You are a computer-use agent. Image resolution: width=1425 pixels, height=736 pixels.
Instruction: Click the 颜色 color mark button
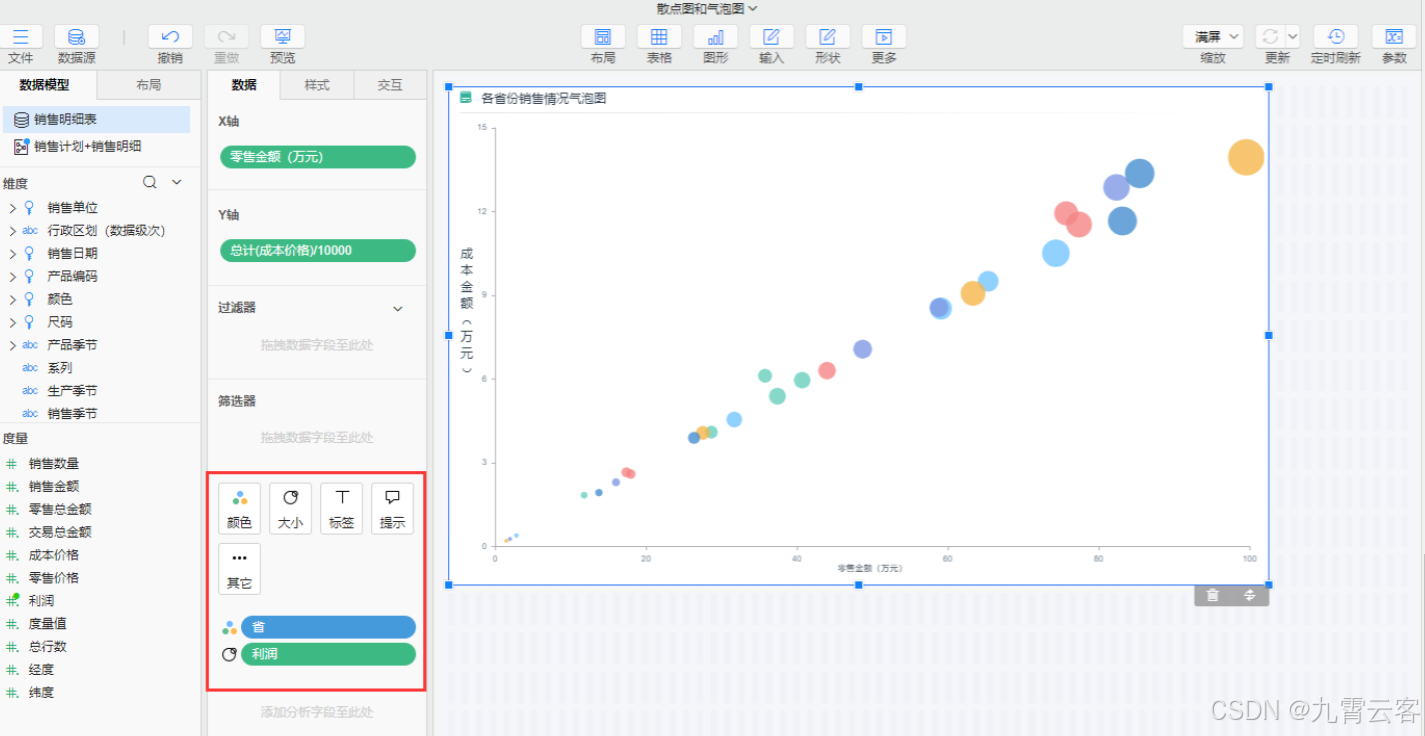coord(239,508)
